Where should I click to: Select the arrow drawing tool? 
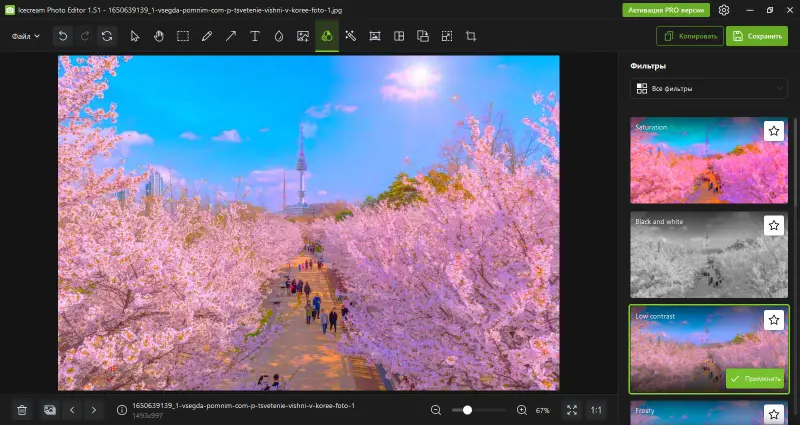click(x=231, y=36)
